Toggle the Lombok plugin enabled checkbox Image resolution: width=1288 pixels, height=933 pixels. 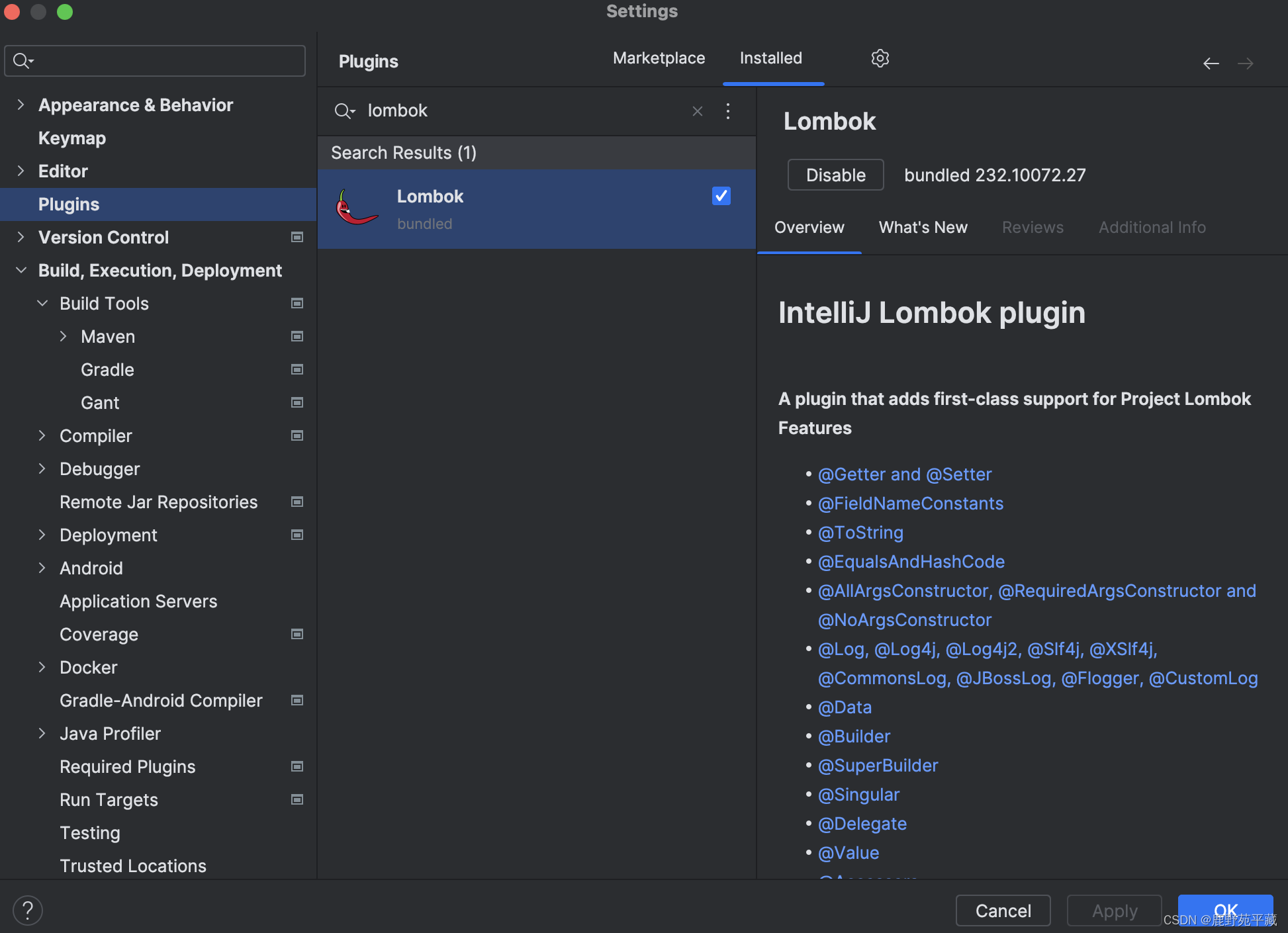721,196
